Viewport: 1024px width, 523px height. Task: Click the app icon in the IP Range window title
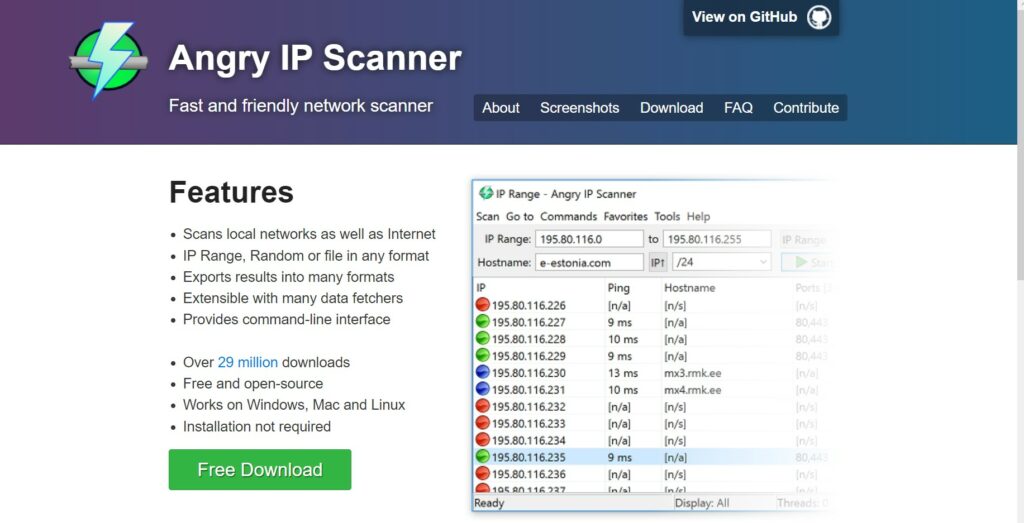[485, 193]
